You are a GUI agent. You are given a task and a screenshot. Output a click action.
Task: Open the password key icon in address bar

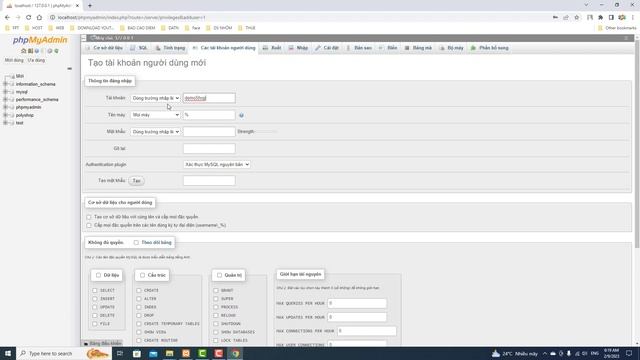555,17
